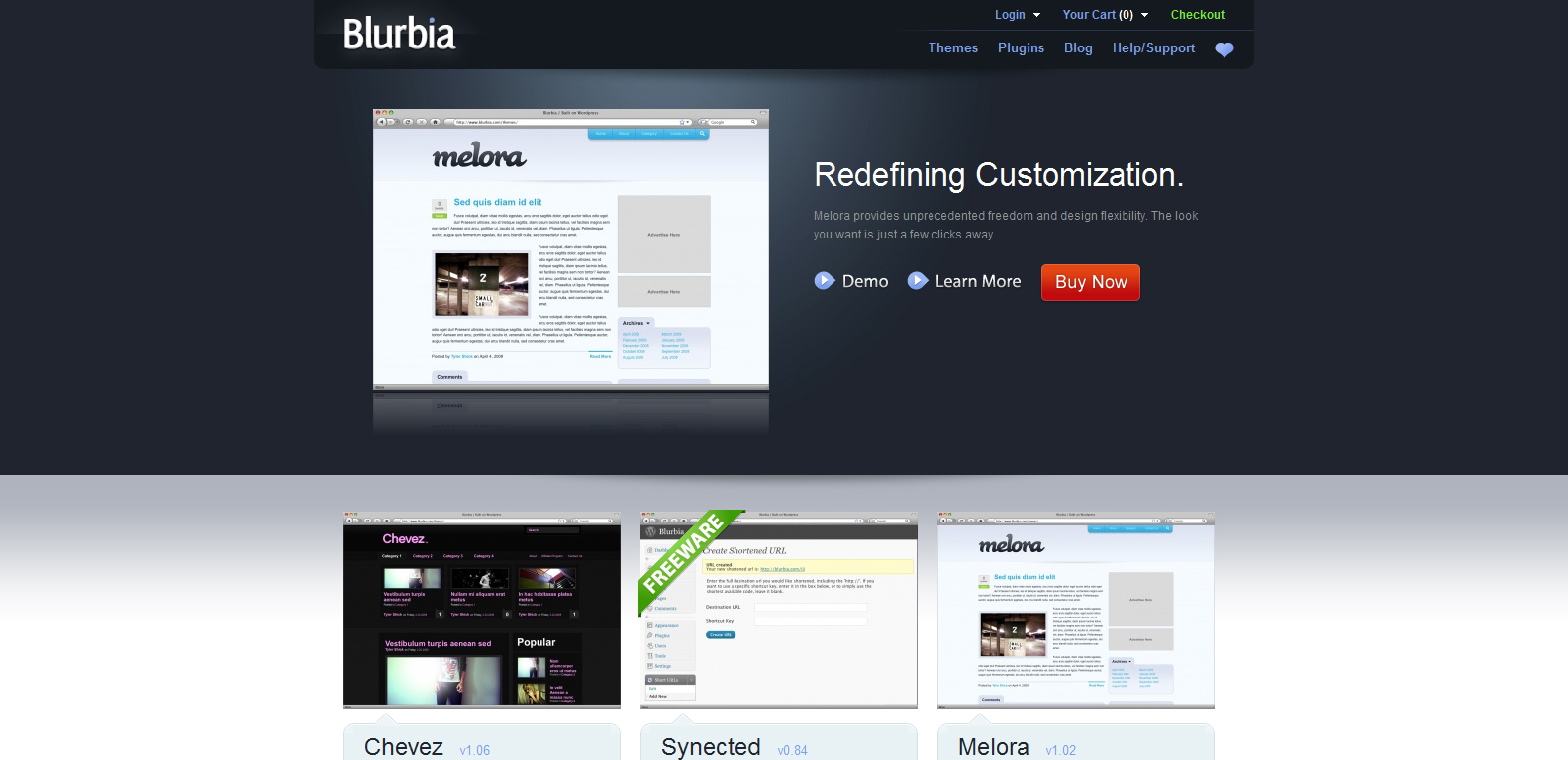Expand the Login dropdown arrow
The width and height of the screenshot is (1568, 760).
pos(1036,15)
